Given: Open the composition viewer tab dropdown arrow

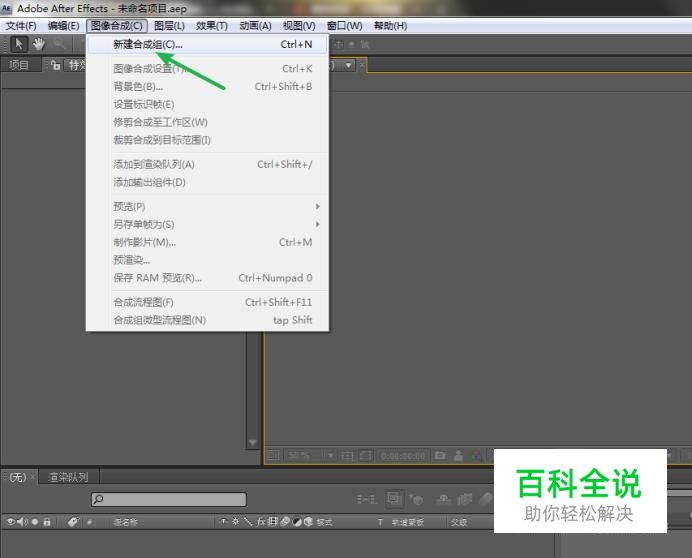Looking at the screenshot, I should [x=349, y=65].
